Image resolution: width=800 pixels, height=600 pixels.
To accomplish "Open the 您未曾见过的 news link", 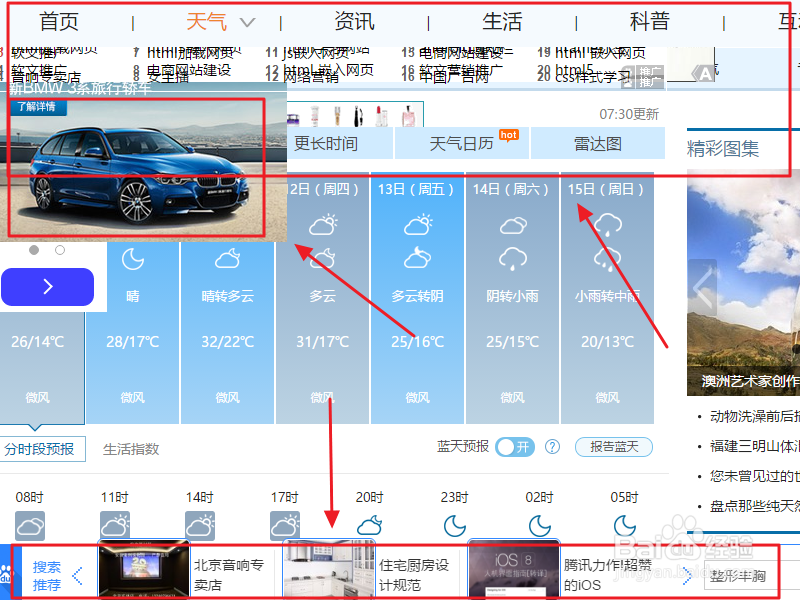I will point(755,476).
